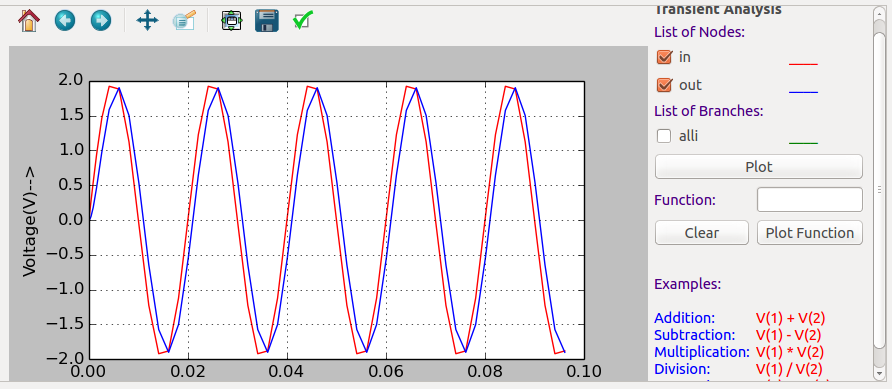Open the Configure subplots tool
892x389 pixels.
[x=231, y=21]
